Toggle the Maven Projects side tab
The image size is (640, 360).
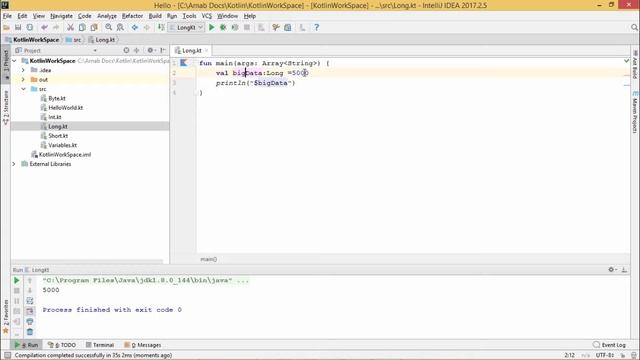[635, 112]
